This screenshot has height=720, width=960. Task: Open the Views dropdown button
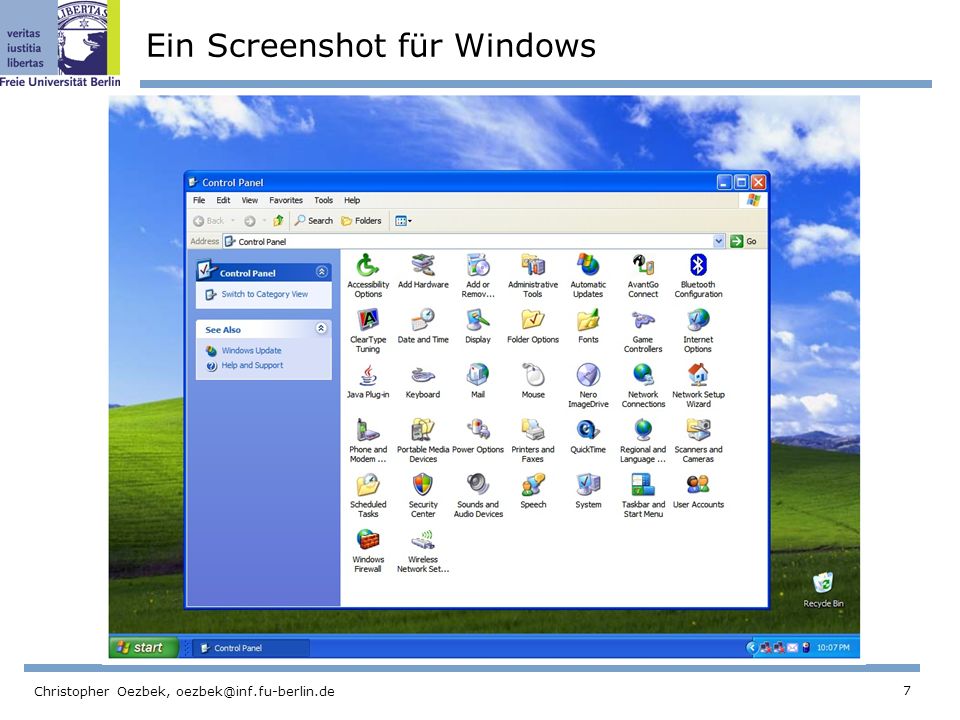tap(403, 221)
